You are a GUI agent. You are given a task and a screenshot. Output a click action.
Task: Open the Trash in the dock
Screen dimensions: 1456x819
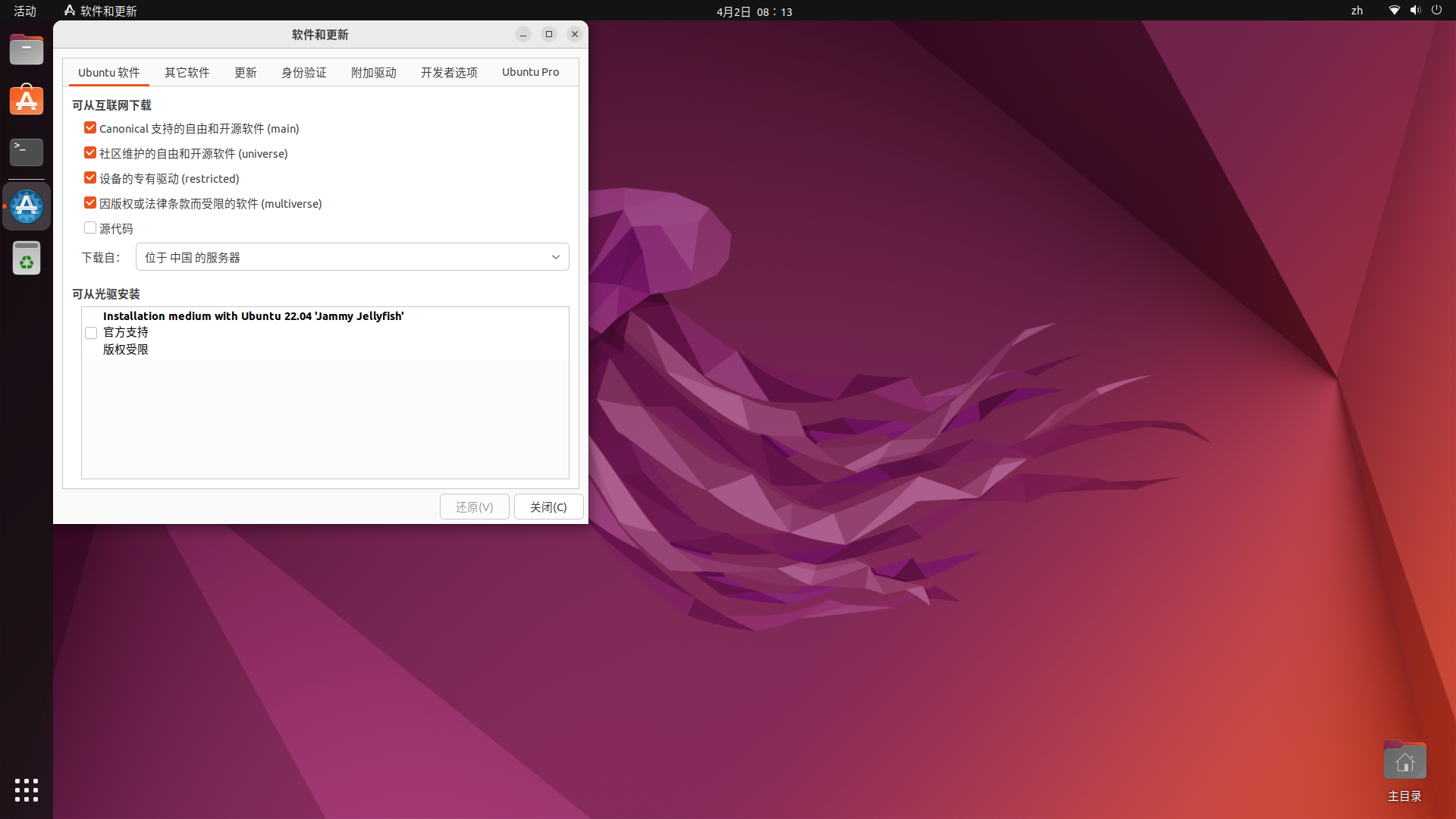27,259
